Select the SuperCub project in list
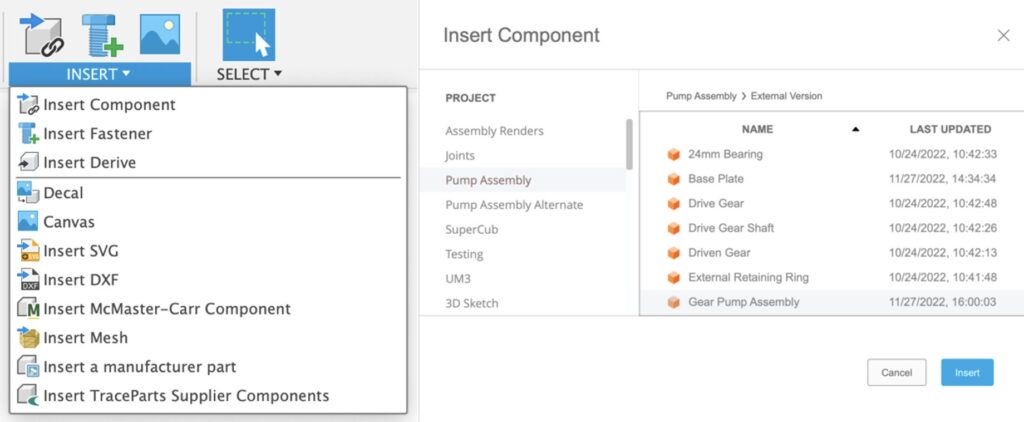Image resolution: width=1024 pixels, height=422 pixels. click(x=472, y=229)
